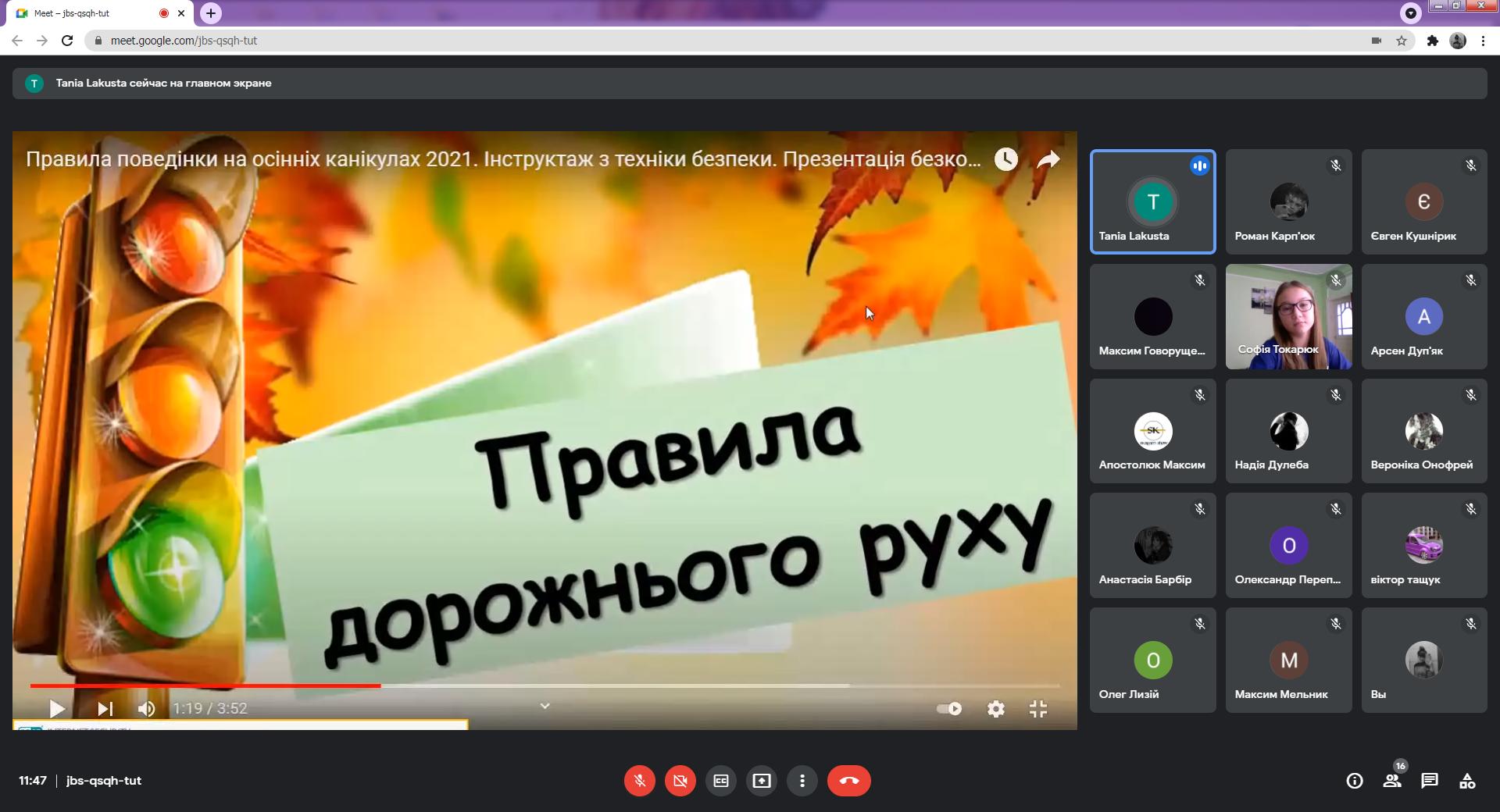1500x812 pixels.
Task: Click the meeting code jbs-qsqh-tut
Action: tap(104, 781)
